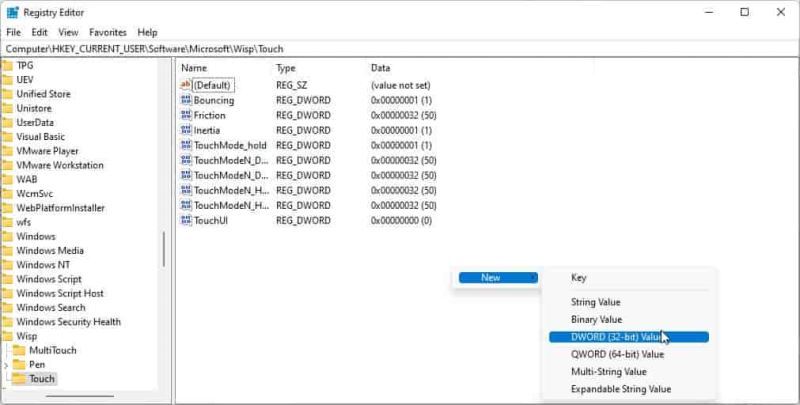Select the MultiTouch key in tree
This screenshot has width=800, height=405.
(52, 351)
